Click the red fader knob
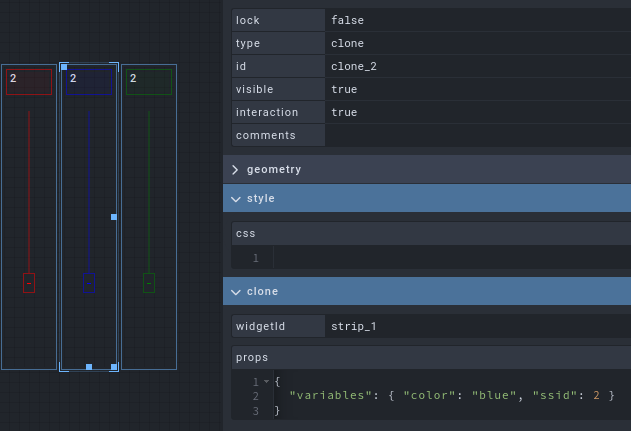This screenshot has width=631, height=431. pyautogui.click(x=29, y=283)
